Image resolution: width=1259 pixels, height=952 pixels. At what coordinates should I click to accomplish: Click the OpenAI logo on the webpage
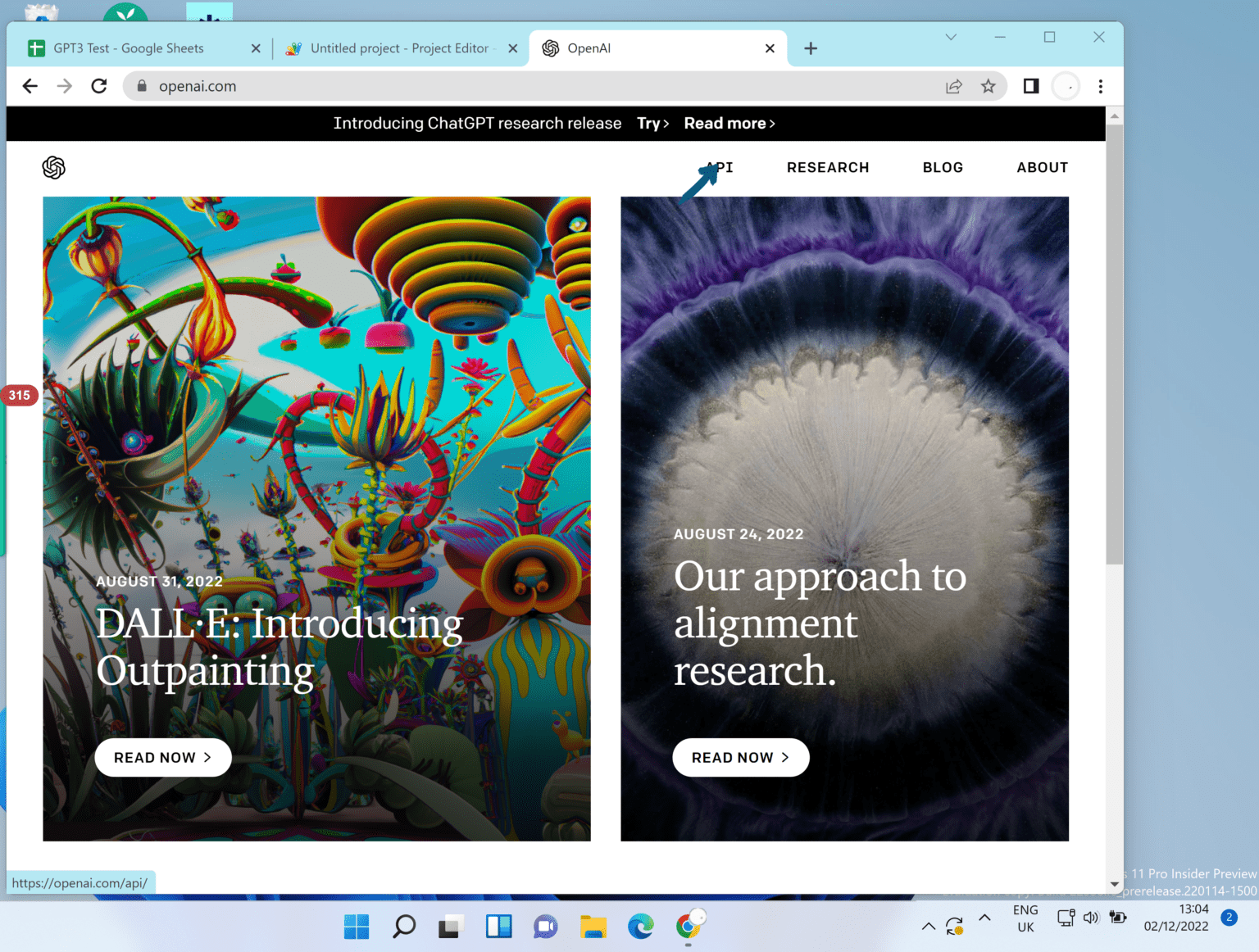click(54, 167)
